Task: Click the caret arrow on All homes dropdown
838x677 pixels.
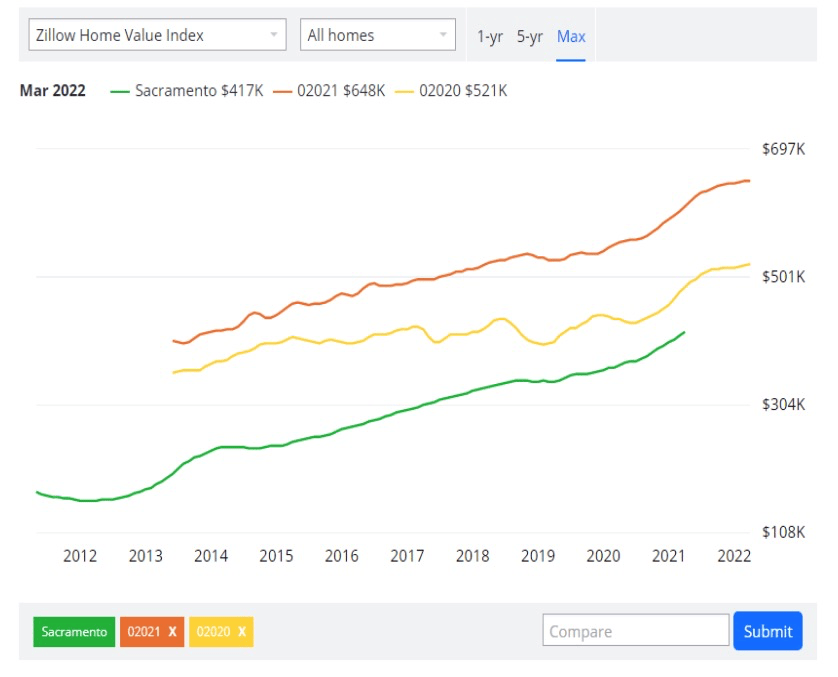Action: click(443, 35)
